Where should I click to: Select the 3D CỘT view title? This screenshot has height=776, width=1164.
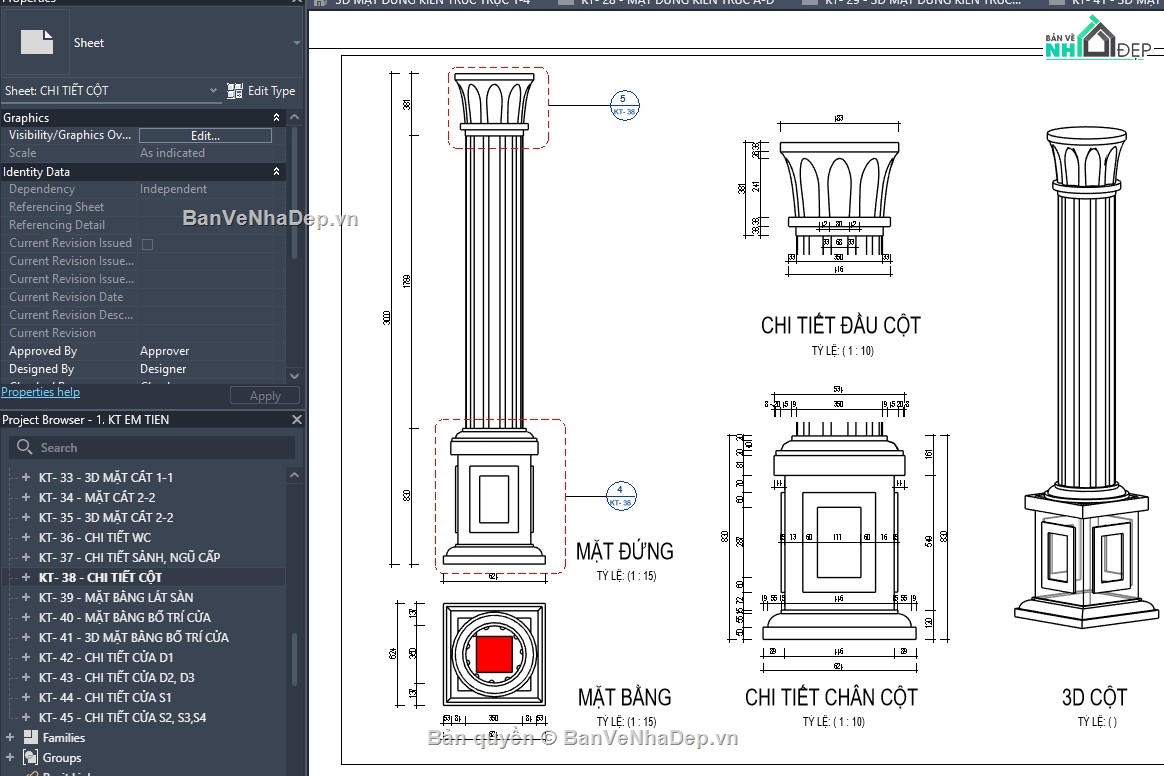pyautogui.click(x=1094, y=697)
